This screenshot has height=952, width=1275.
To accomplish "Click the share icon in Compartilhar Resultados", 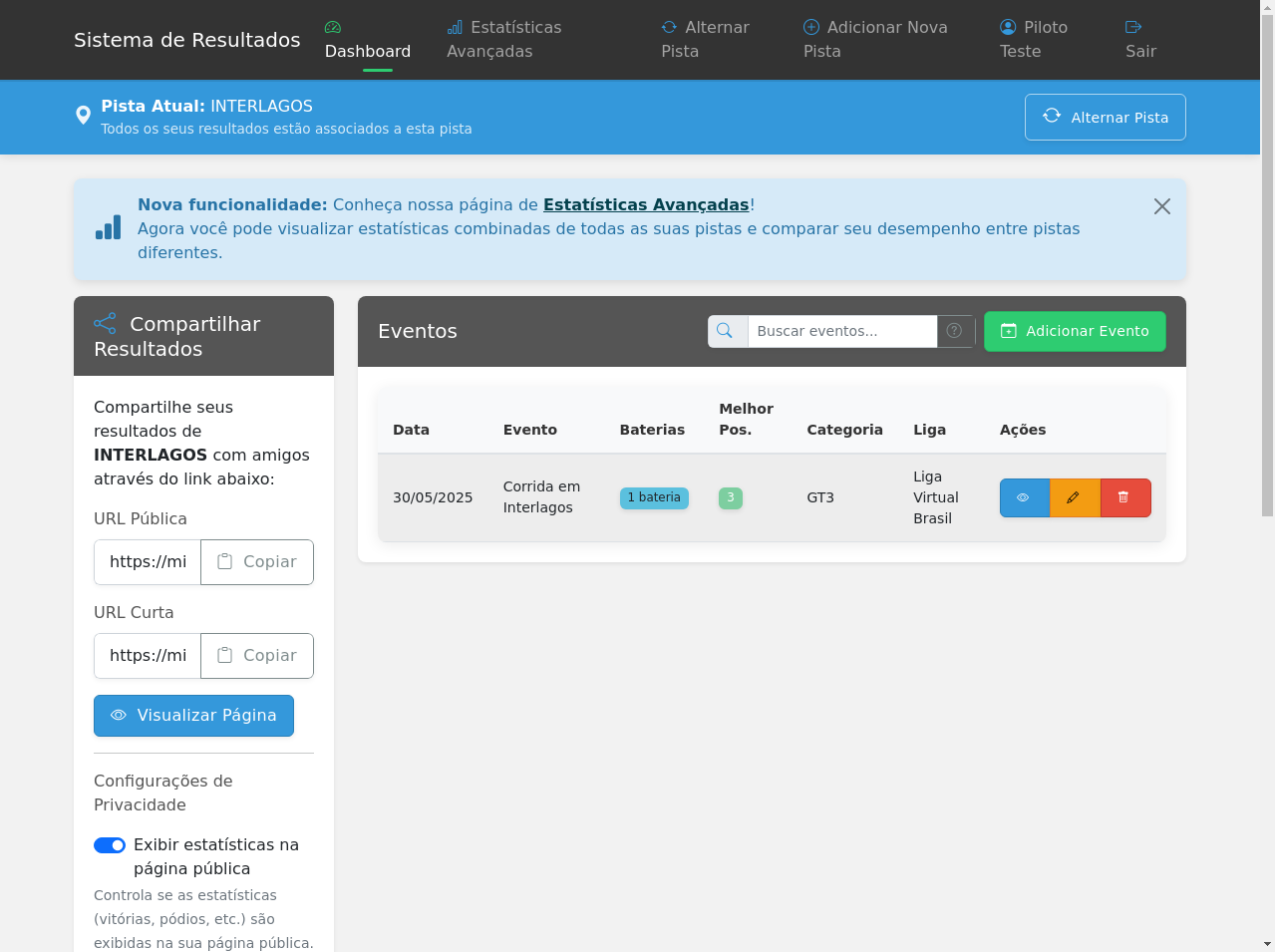I will (x=106, y=322).
